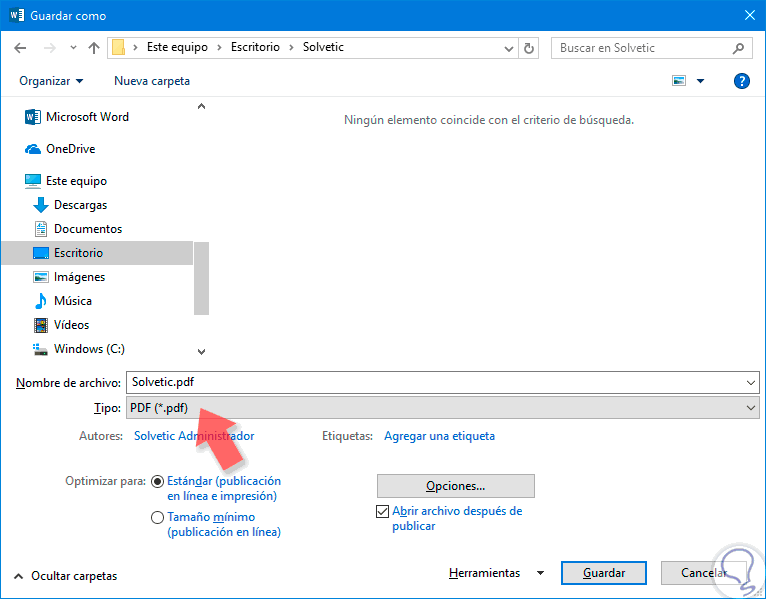Screen dimensions: 766x599
Task: Open the Opciones... dialog button
Action: coord(455,486)
